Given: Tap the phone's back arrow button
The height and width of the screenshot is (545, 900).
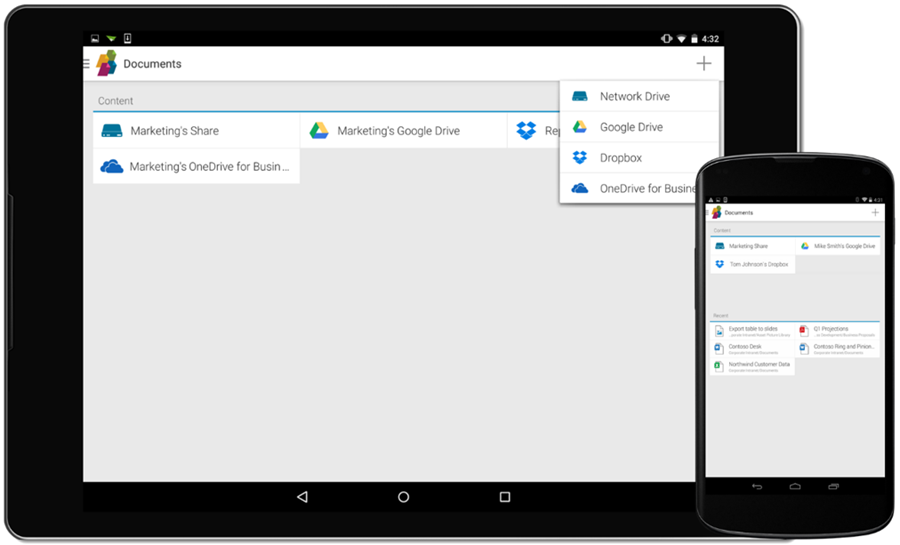Looking at the screenshot, I should 757,487.
